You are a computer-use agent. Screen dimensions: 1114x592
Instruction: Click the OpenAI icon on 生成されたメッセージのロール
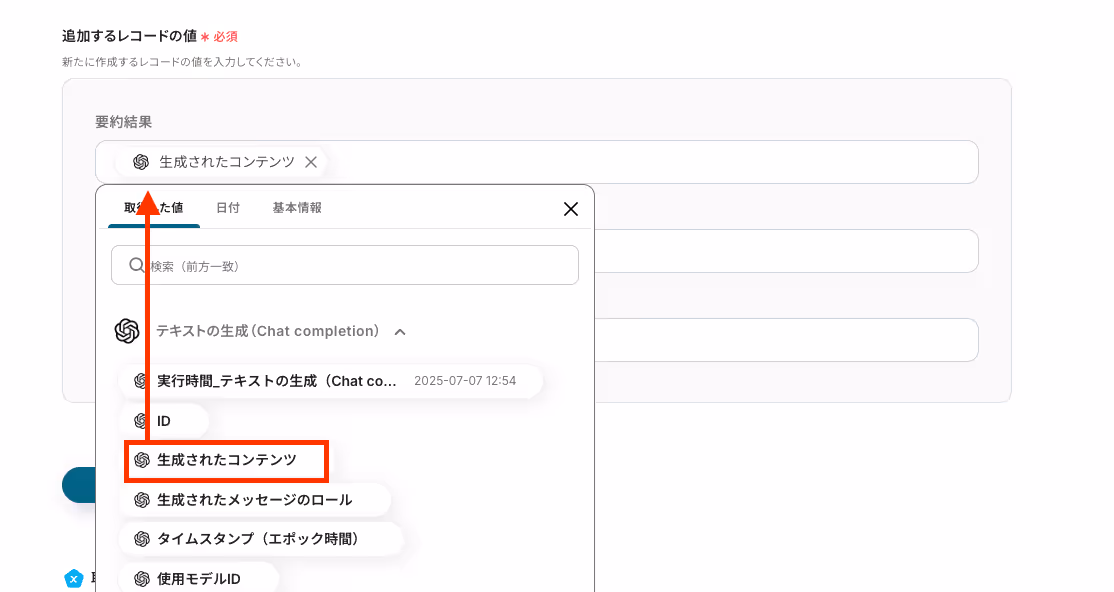(x=142, y=500)
